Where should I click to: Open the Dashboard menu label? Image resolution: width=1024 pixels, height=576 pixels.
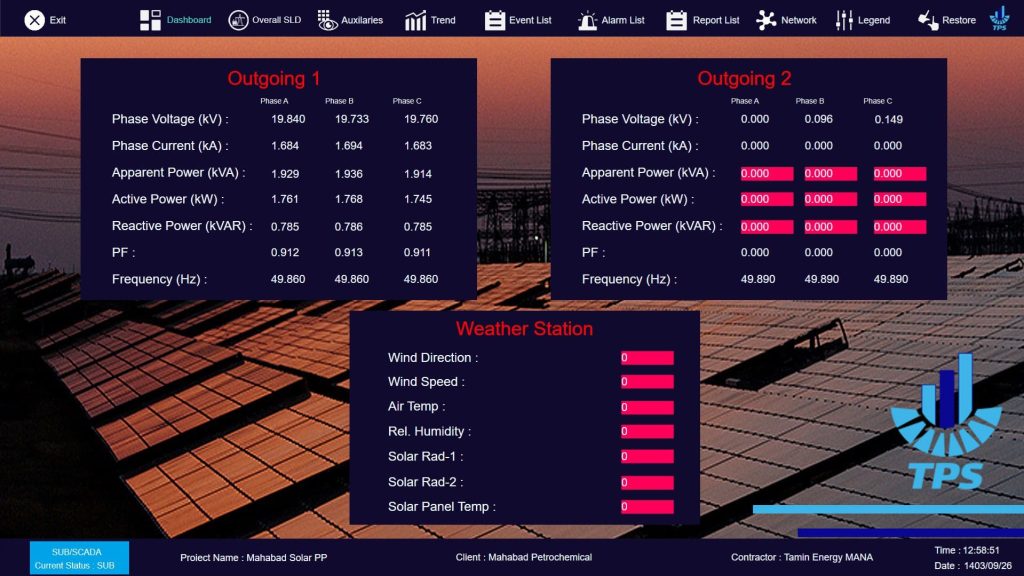[189, 20]
